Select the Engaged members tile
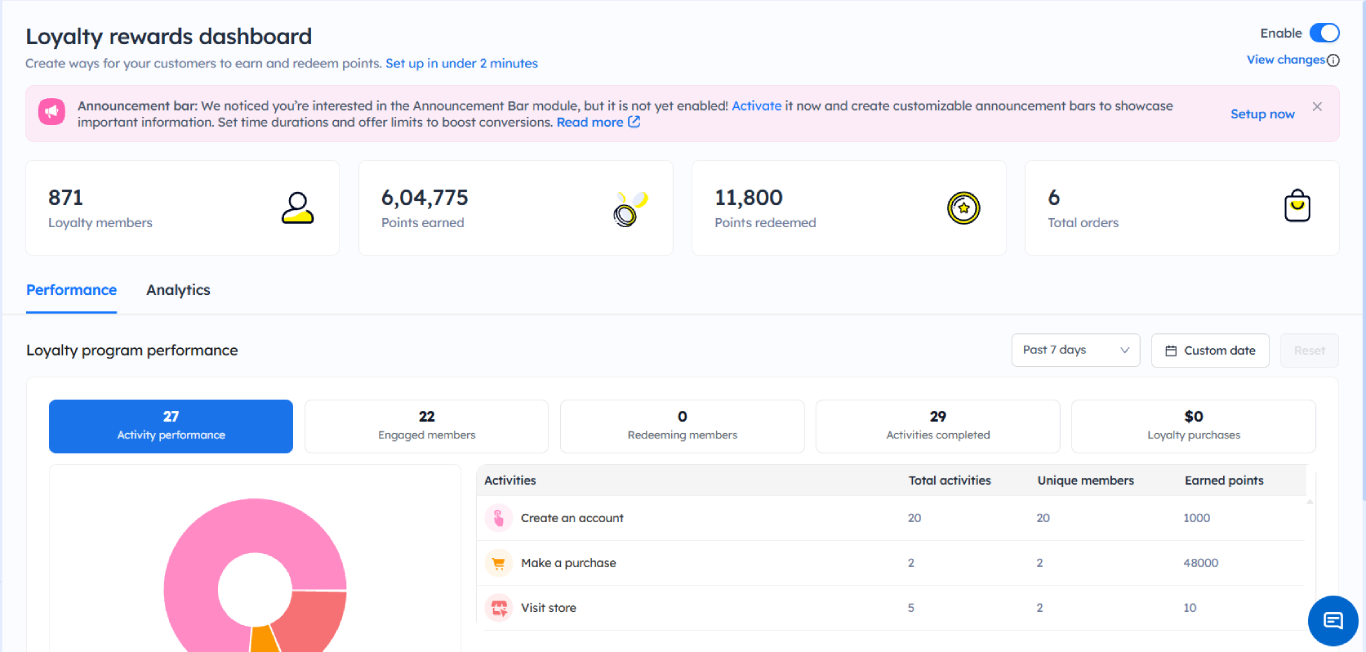The height and width of the screenshot is (652, 1366). coord(427,426)
